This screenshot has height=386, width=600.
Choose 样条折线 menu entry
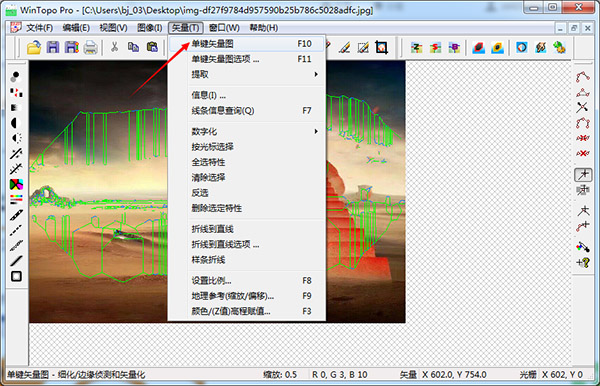tap(247, 260)
